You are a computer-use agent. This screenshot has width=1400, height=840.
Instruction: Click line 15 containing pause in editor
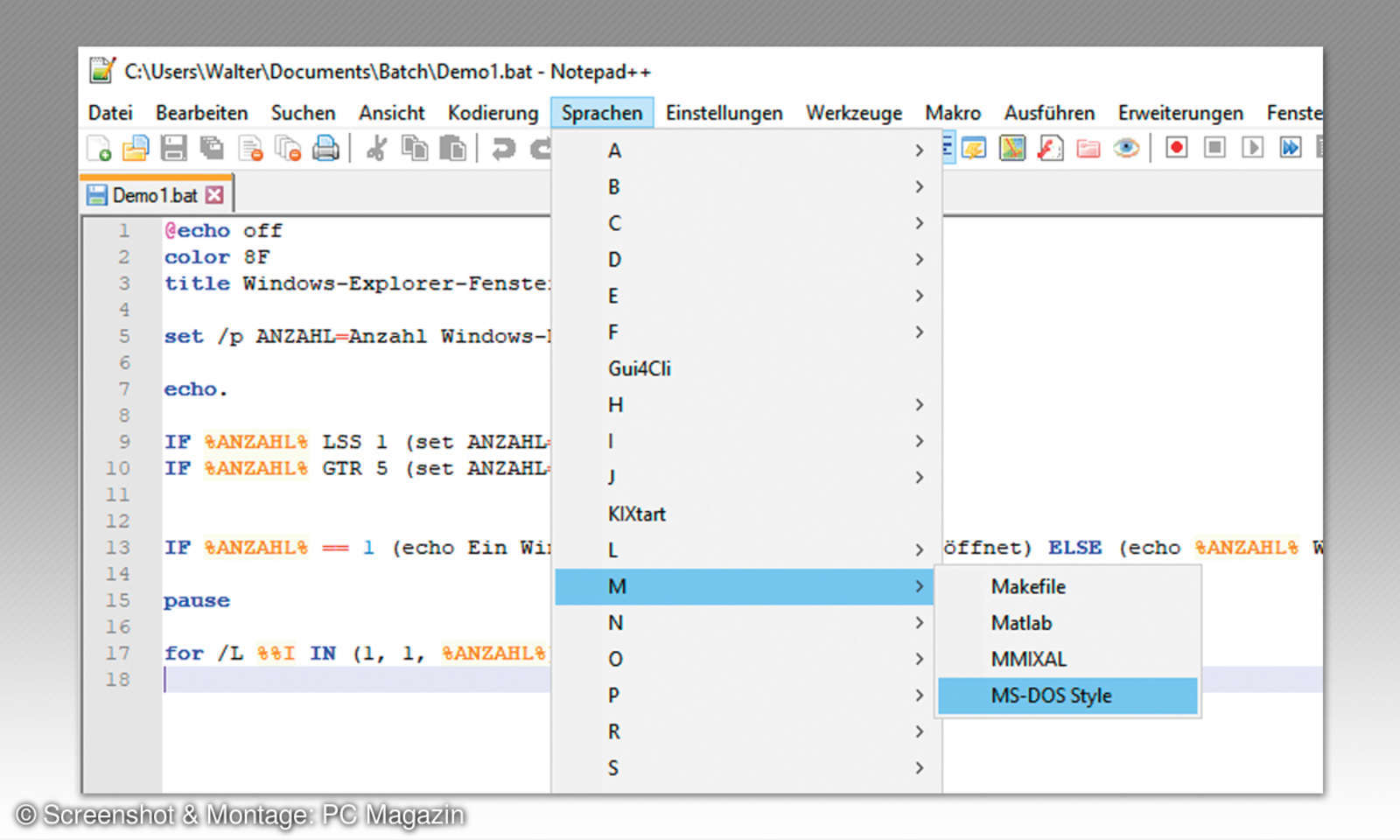point(197,601)
